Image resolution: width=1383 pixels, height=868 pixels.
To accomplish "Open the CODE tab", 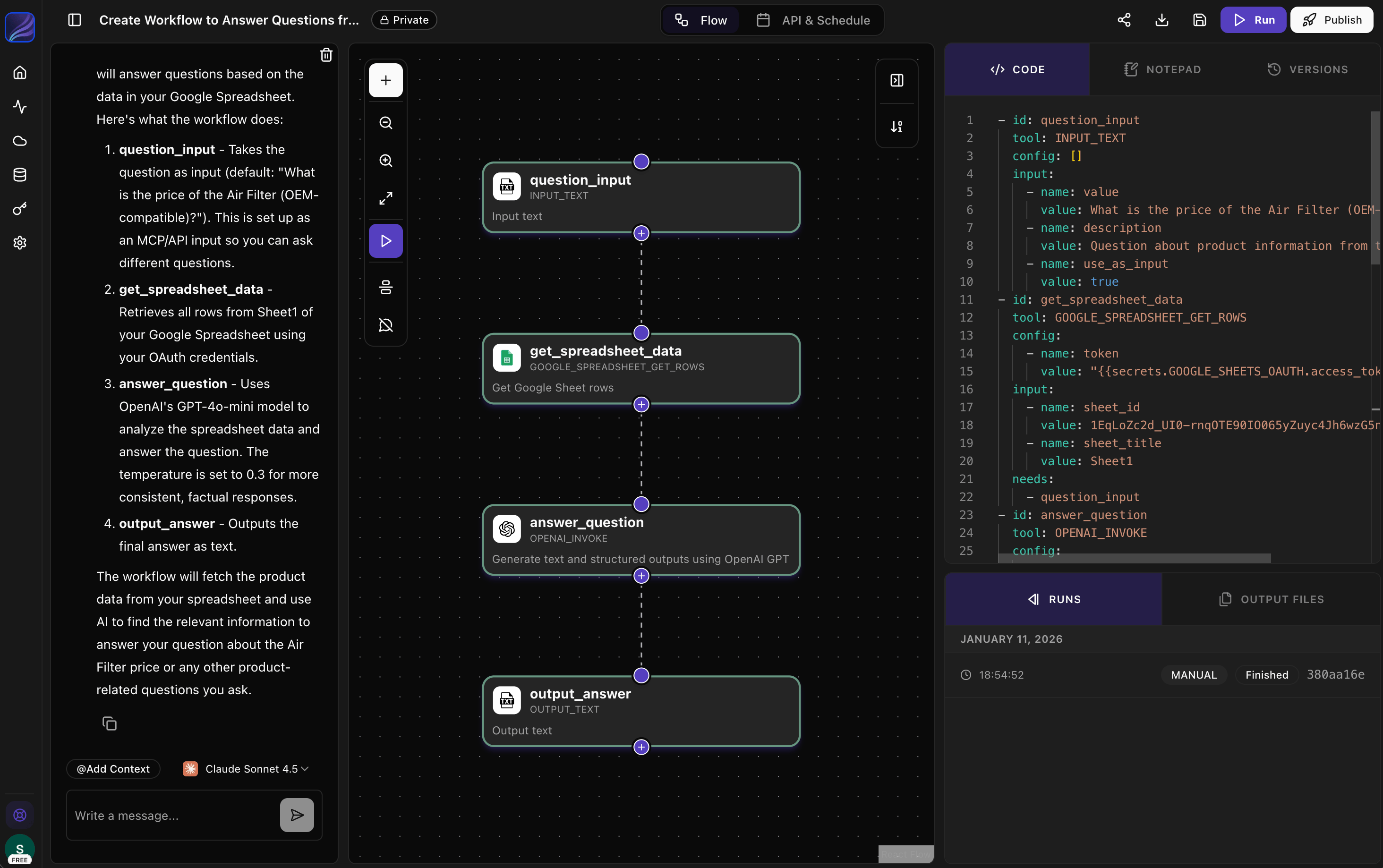I will (x=1017, y=69).
